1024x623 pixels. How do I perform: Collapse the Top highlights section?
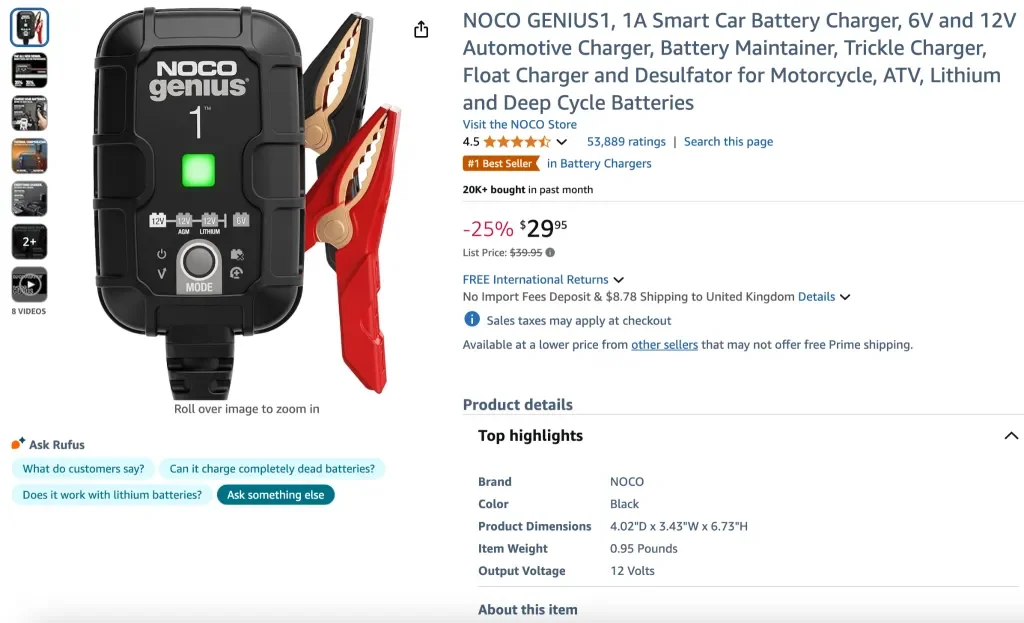coord(1010,435)
